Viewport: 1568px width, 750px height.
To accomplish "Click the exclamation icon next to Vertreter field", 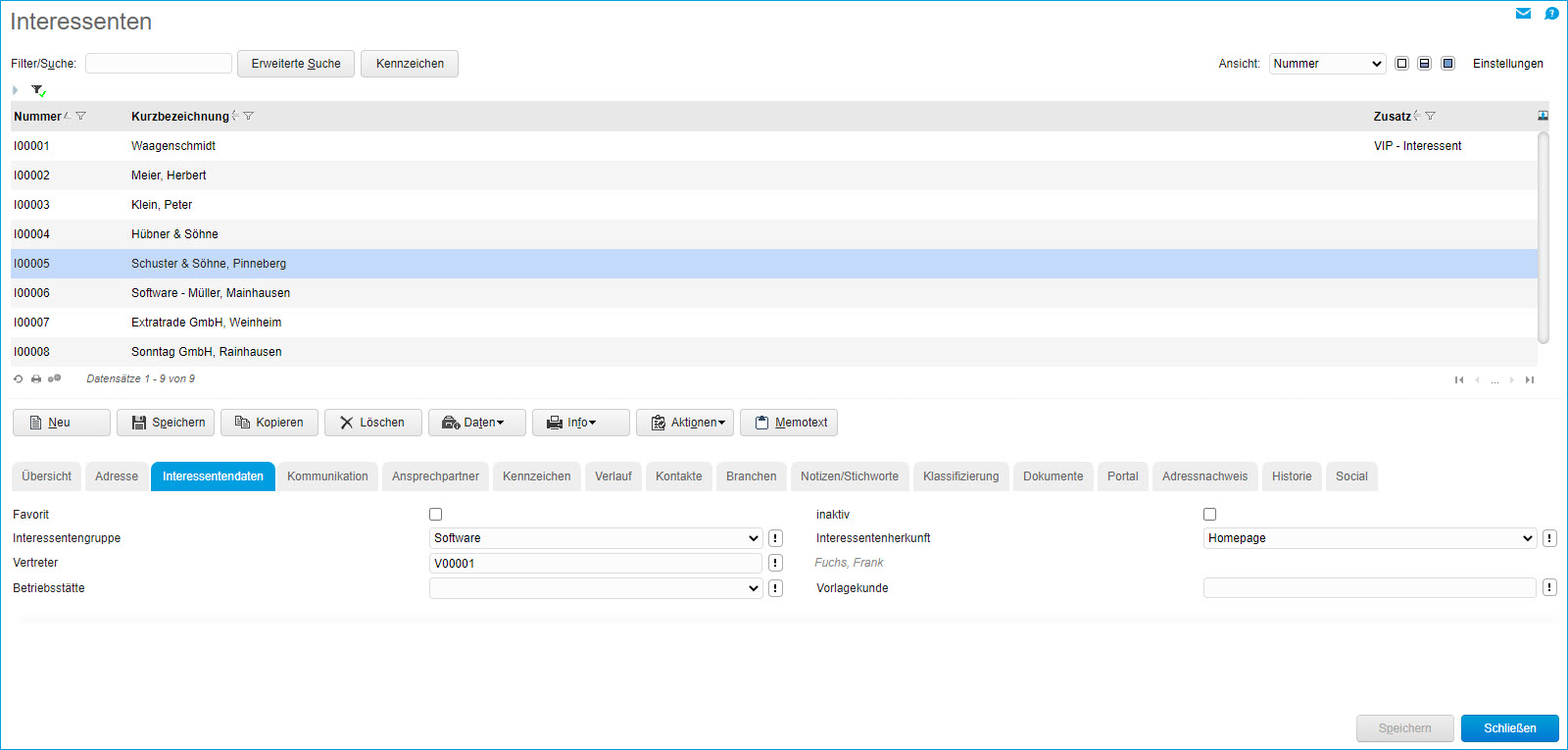I will coord(775,563).
